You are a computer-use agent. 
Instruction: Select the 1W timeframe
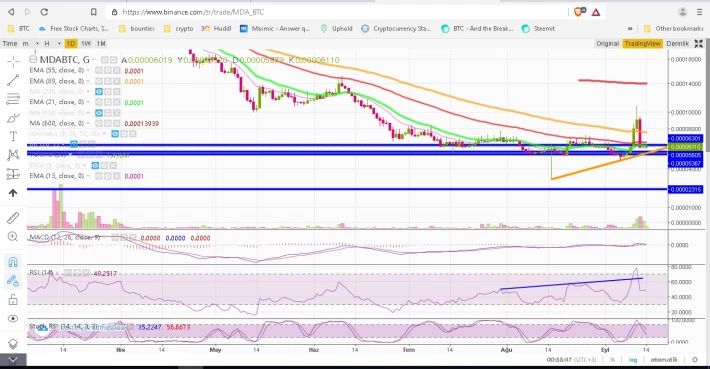click(x=86, y=43)
